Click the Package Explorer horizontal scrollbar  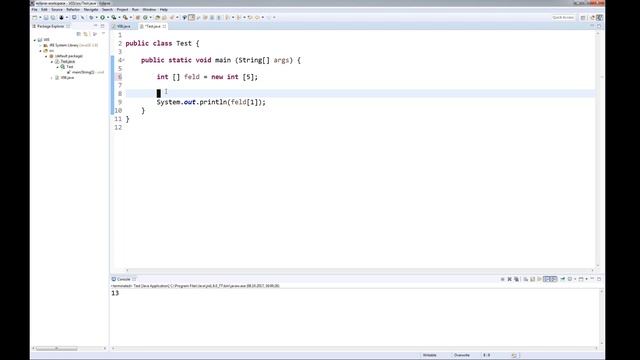[x=56, y=349]
